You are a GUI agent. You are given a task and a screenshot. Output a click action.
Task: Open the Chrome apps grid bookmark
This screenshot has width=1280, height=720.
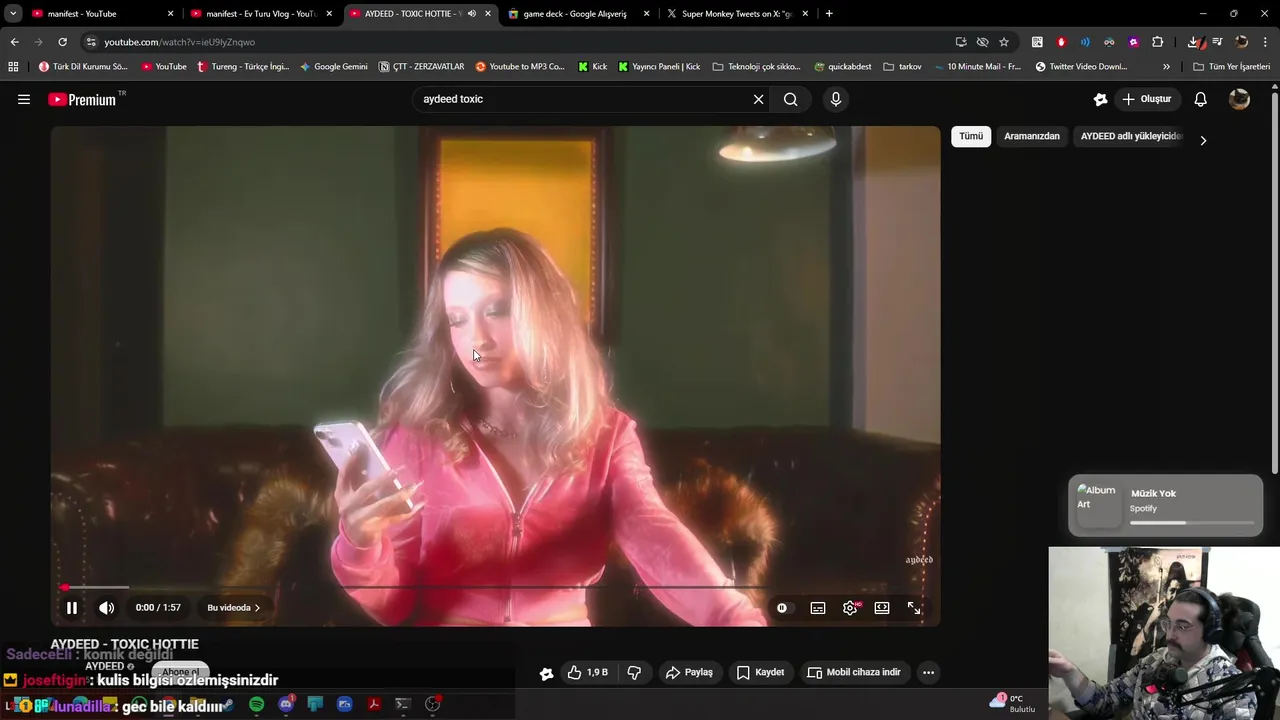[13, 67]
